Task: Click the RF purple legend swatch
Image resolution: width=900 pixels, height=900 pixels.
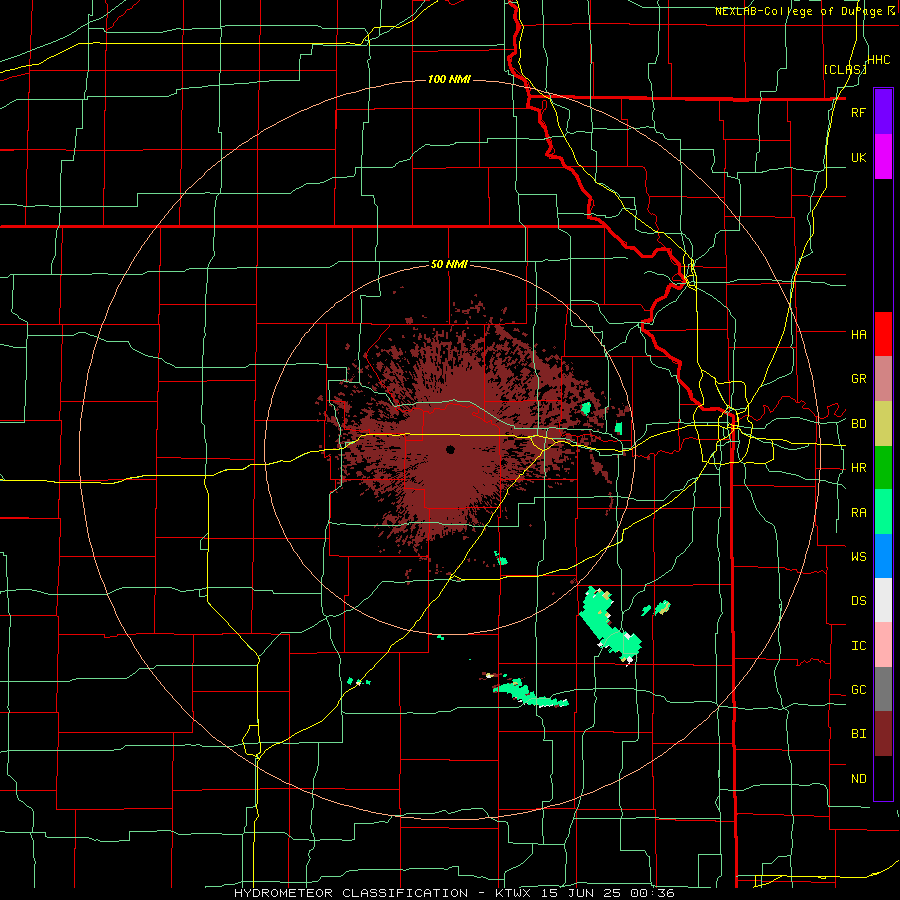Action: [883, 112]
